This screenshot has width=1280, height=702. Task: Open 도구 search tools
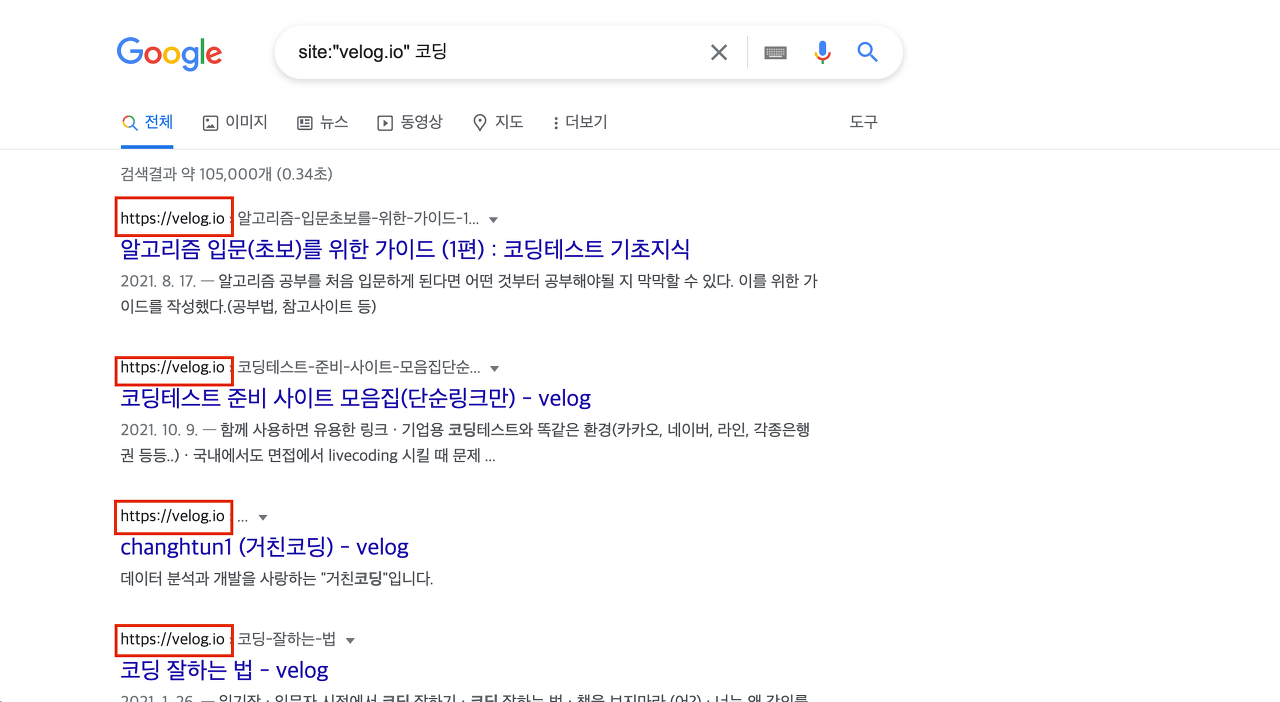tap(864, 122)
